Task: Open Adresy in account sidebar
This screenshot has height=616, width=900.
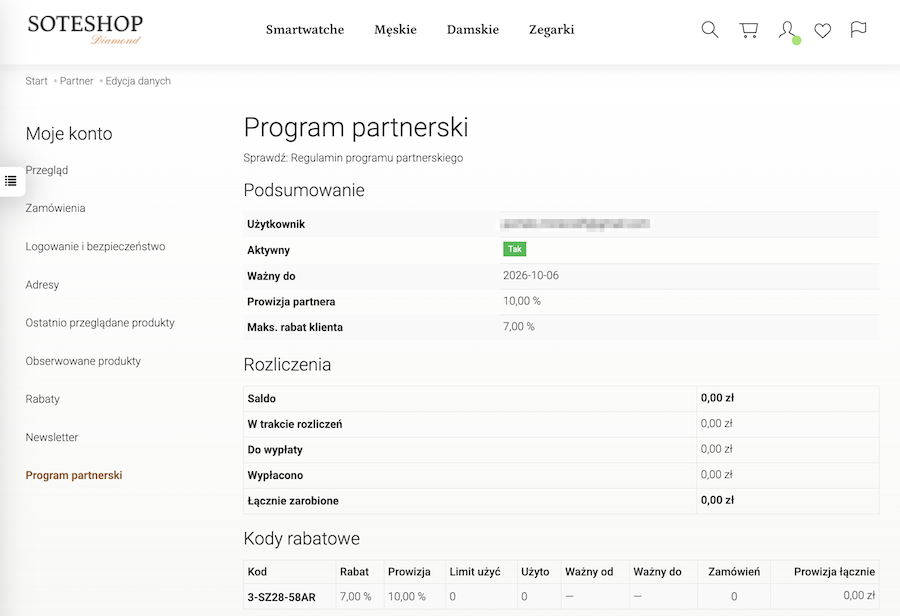Action: [x=42, y=285]
